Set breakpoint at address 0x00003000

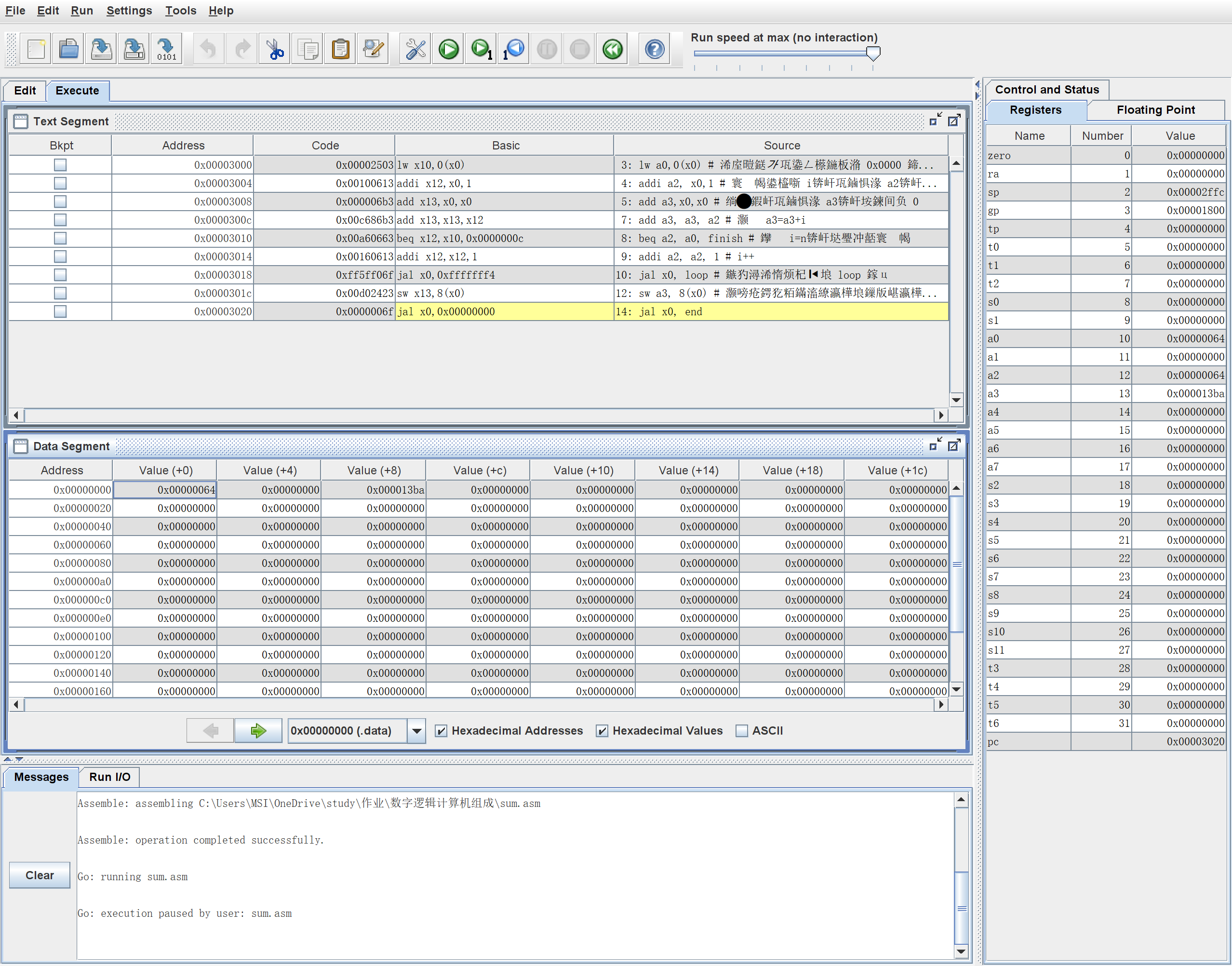[x=60, y=164]
